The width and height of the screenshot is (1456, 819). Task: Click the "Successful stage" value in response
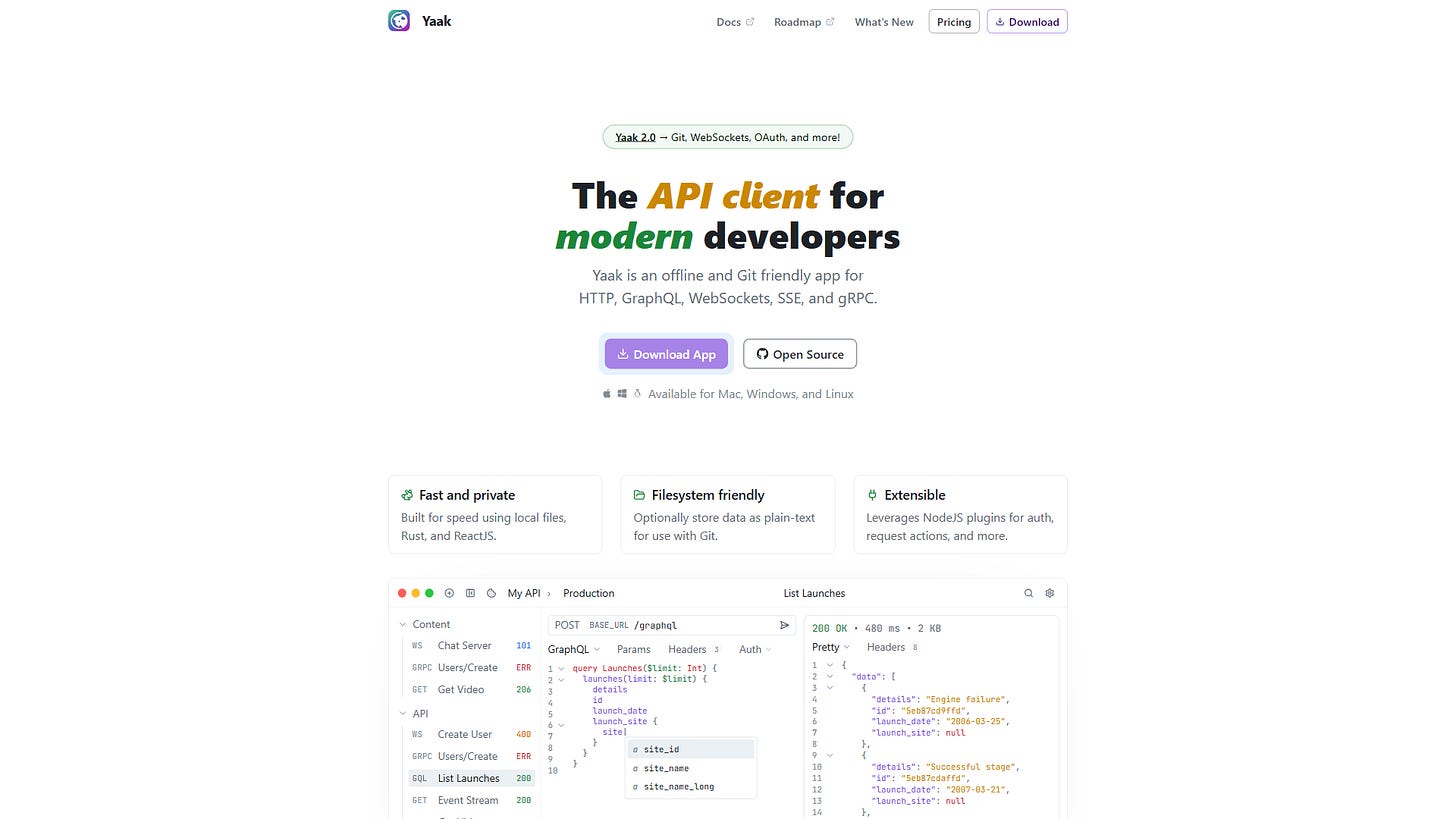click(x=972, y=767)
